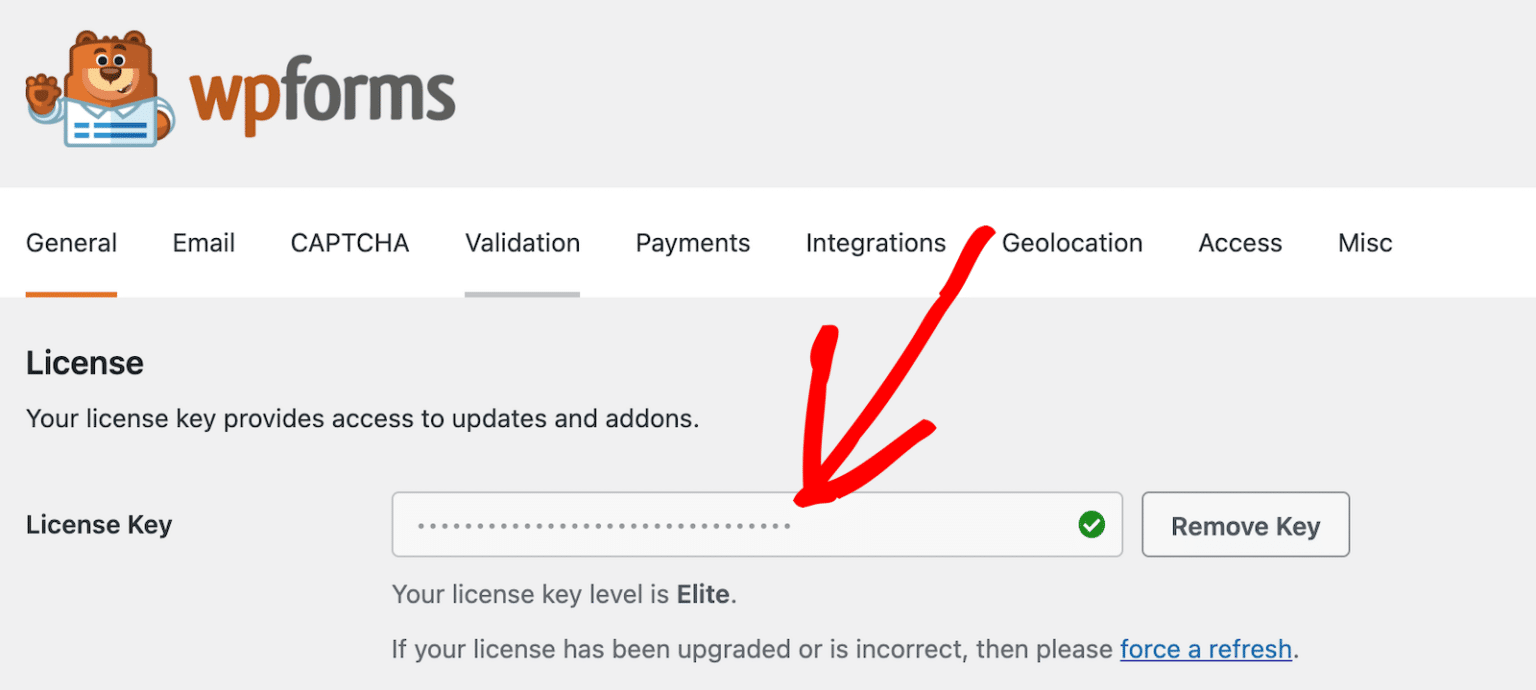Open the force a refresh link
This screenshot has width=1536, height=690.
click(x=1205, y=649)
